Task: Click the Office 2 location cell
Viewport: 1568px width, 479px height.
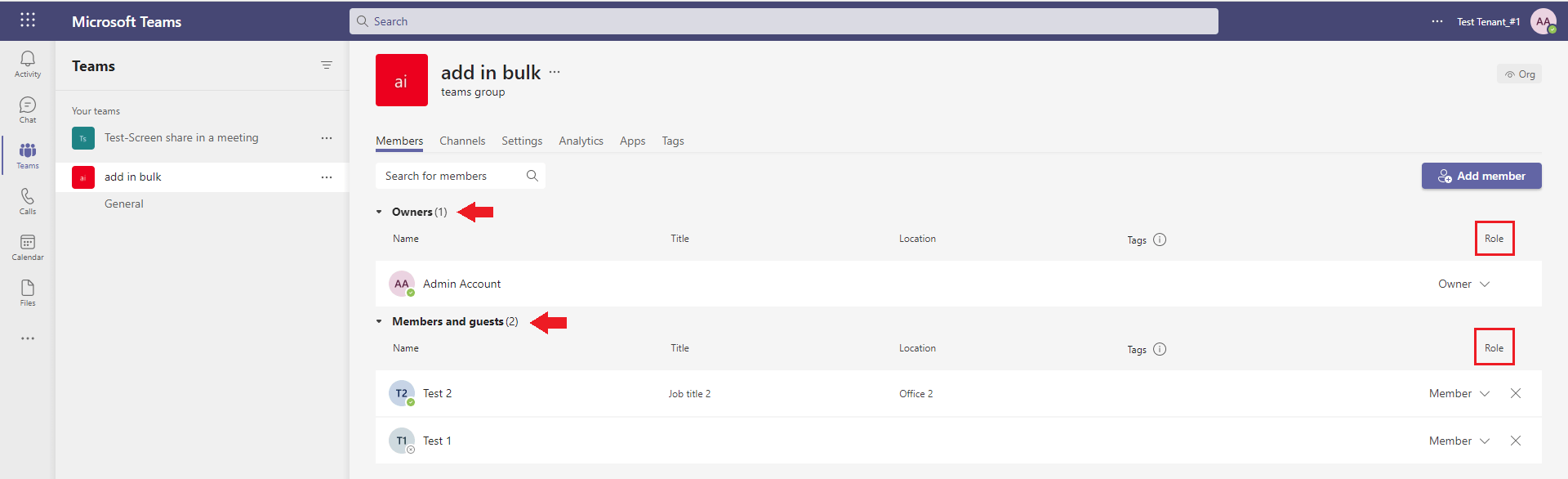Action: pyautogui.click(x=916, y=393)
